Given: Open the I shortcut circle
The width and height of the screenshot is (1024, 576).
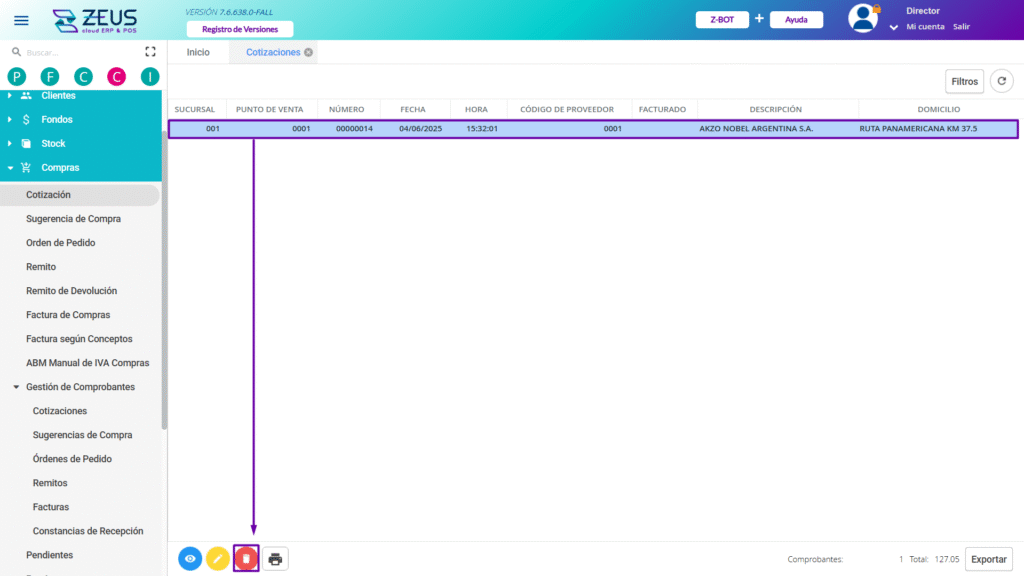Looking at the screenshot, I should click(150, 77).
